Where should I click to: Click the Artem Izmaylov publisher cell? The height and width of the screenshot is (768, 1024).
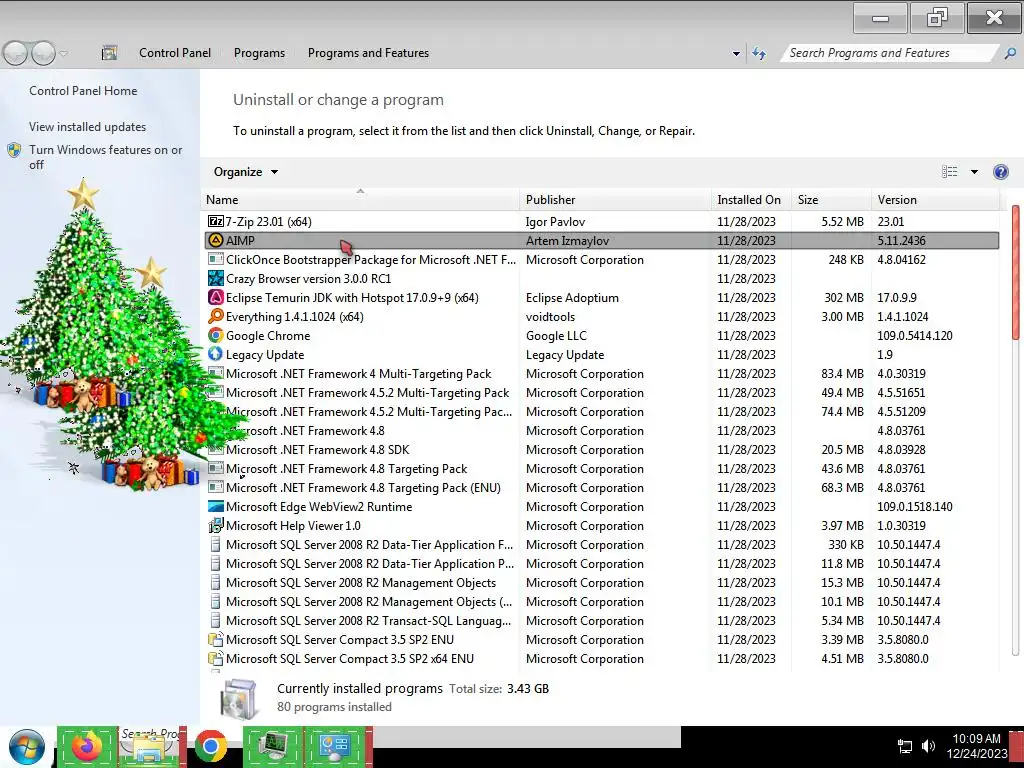click(568, 241)
